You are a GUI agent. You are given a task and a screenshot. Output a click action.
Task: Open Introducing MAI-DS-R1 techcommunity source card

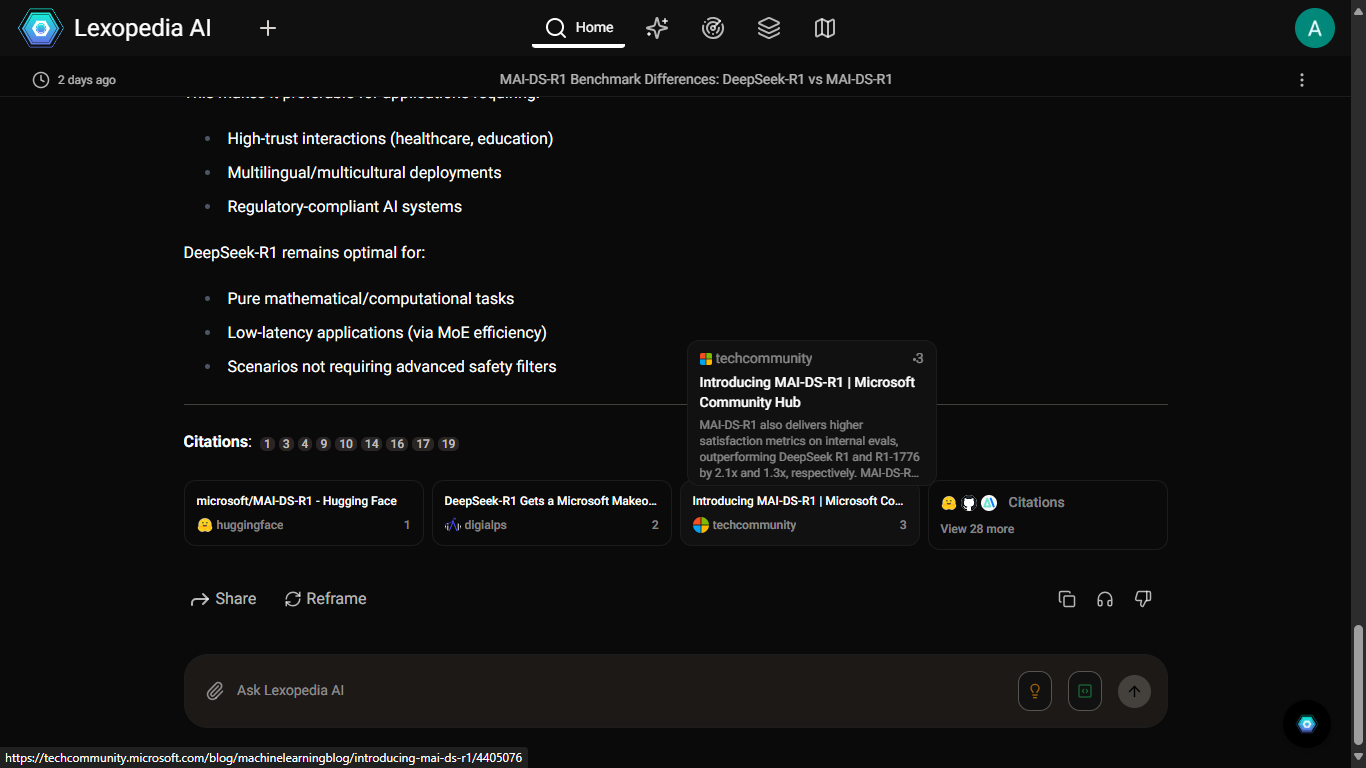pyautogui.click(x=800, y=513)
